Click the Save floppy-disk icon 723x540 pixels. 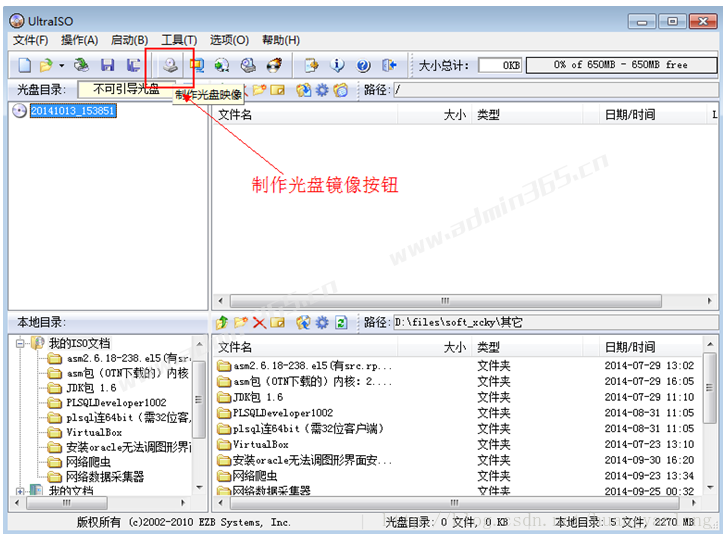click(x=107, y=65)
